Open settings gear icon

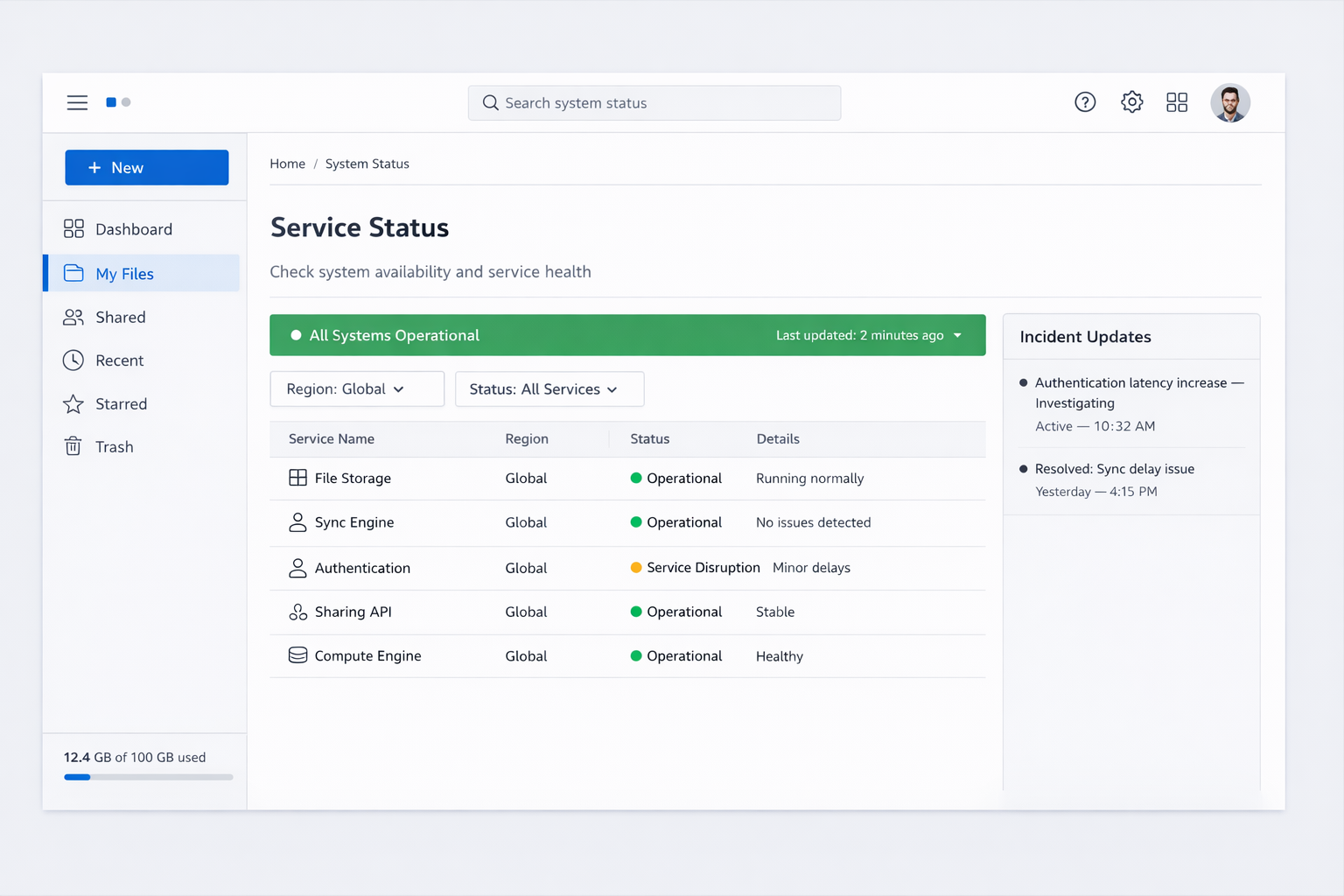tap(1131, 102)
